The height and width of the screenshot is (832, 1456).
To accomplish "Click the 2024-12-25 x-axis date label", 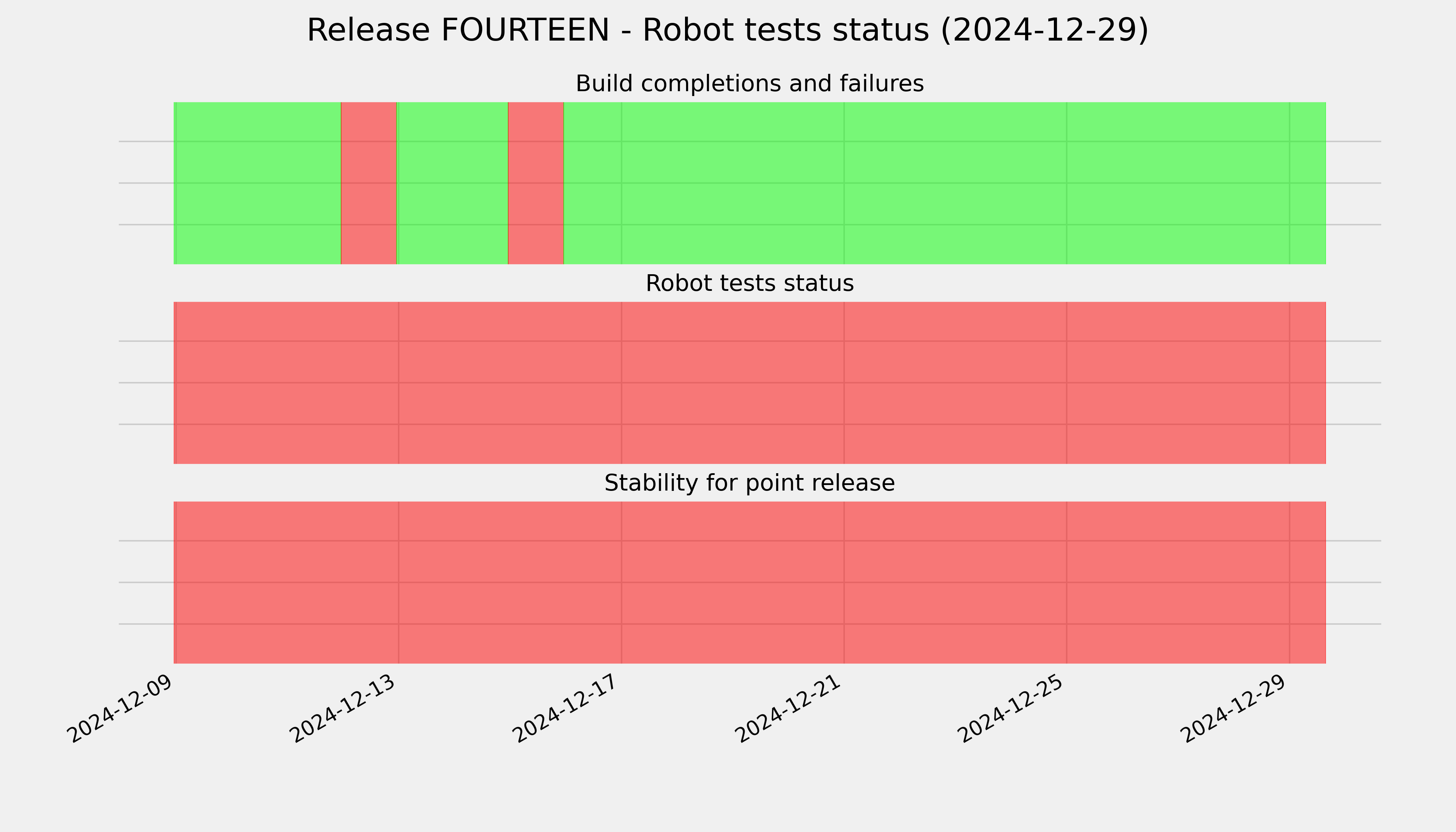I will (1012, 709).
